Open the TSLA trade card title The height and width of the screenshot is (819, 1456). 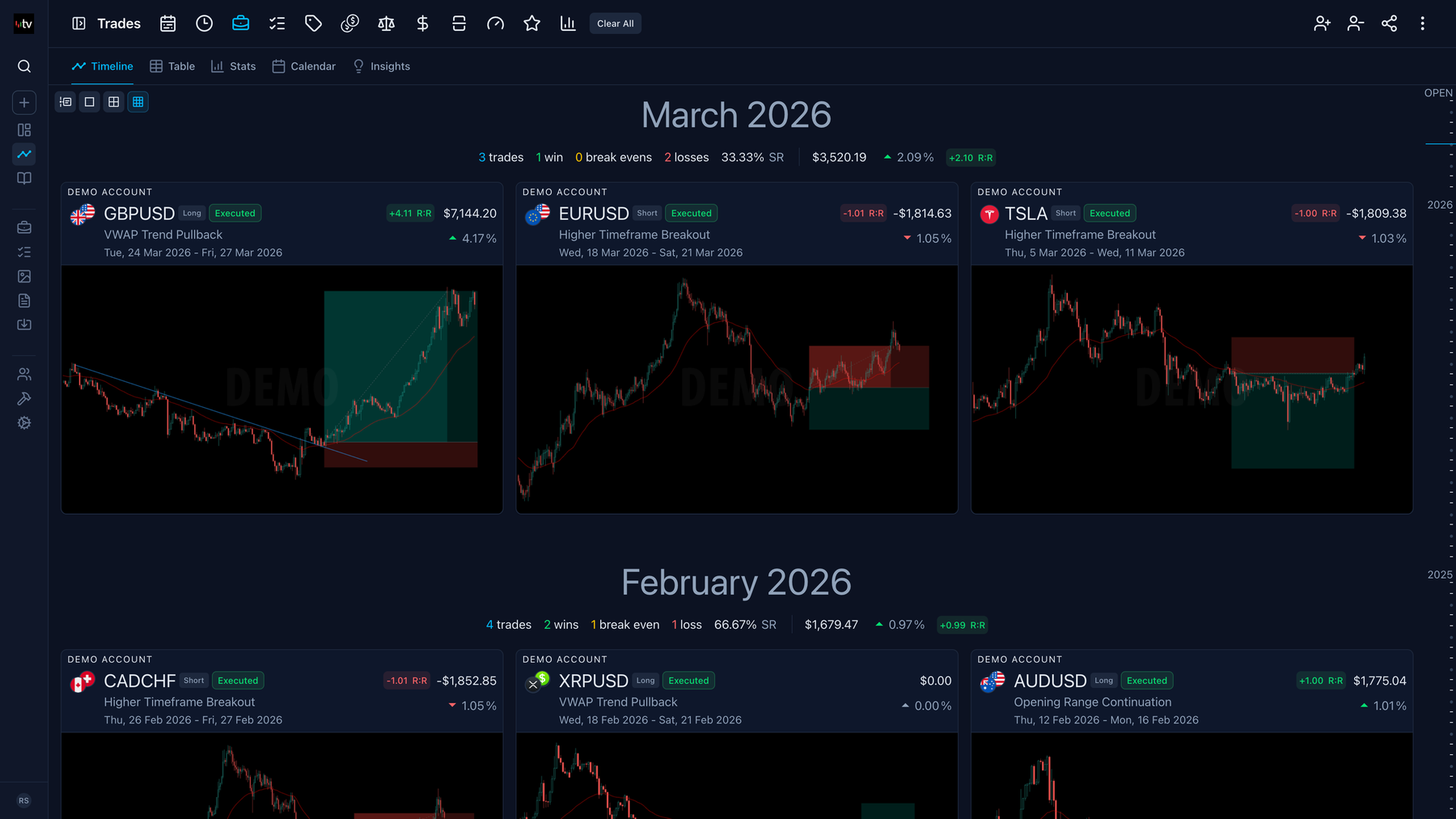(x=1026, y=214)
